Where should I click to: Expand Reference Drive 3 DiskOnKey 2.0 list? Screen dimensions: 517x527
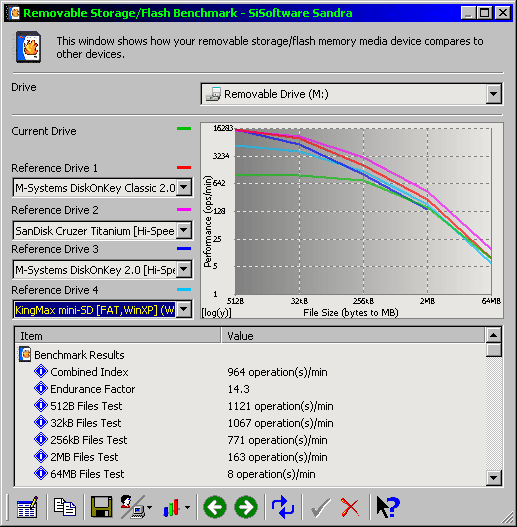coord(184,269)
